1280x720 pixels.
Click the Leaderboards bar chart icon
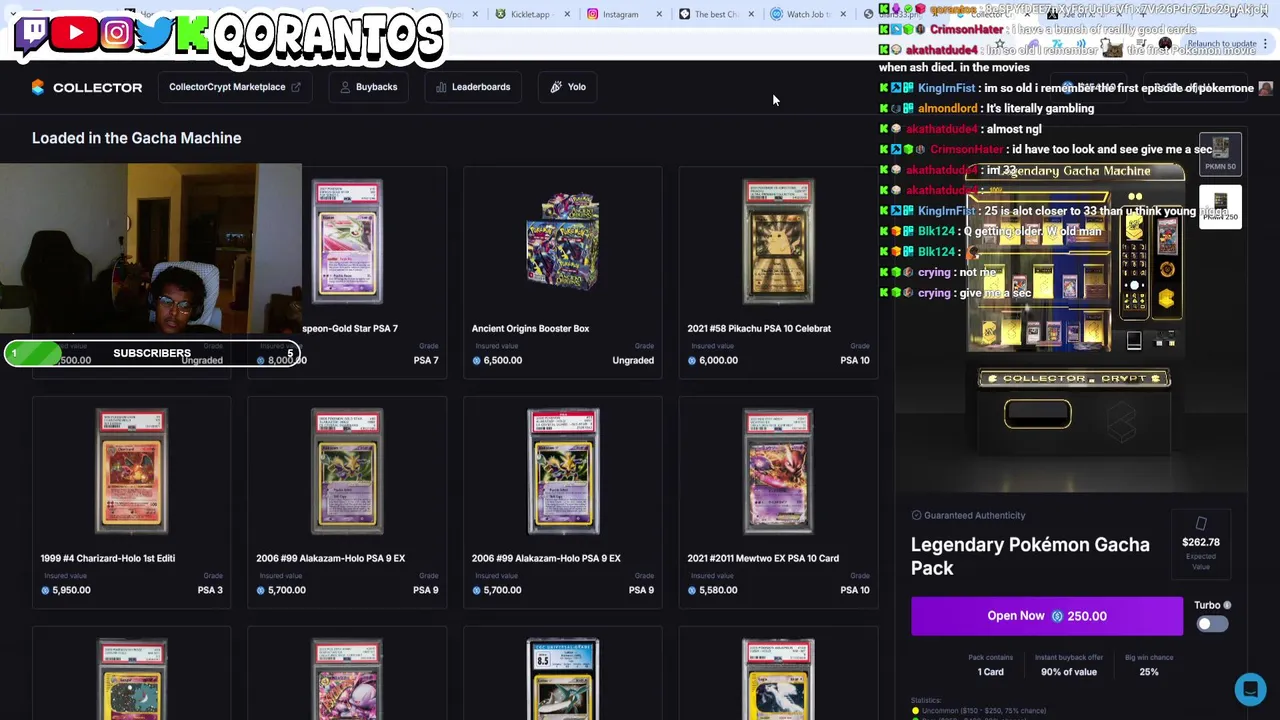[441, 87]
